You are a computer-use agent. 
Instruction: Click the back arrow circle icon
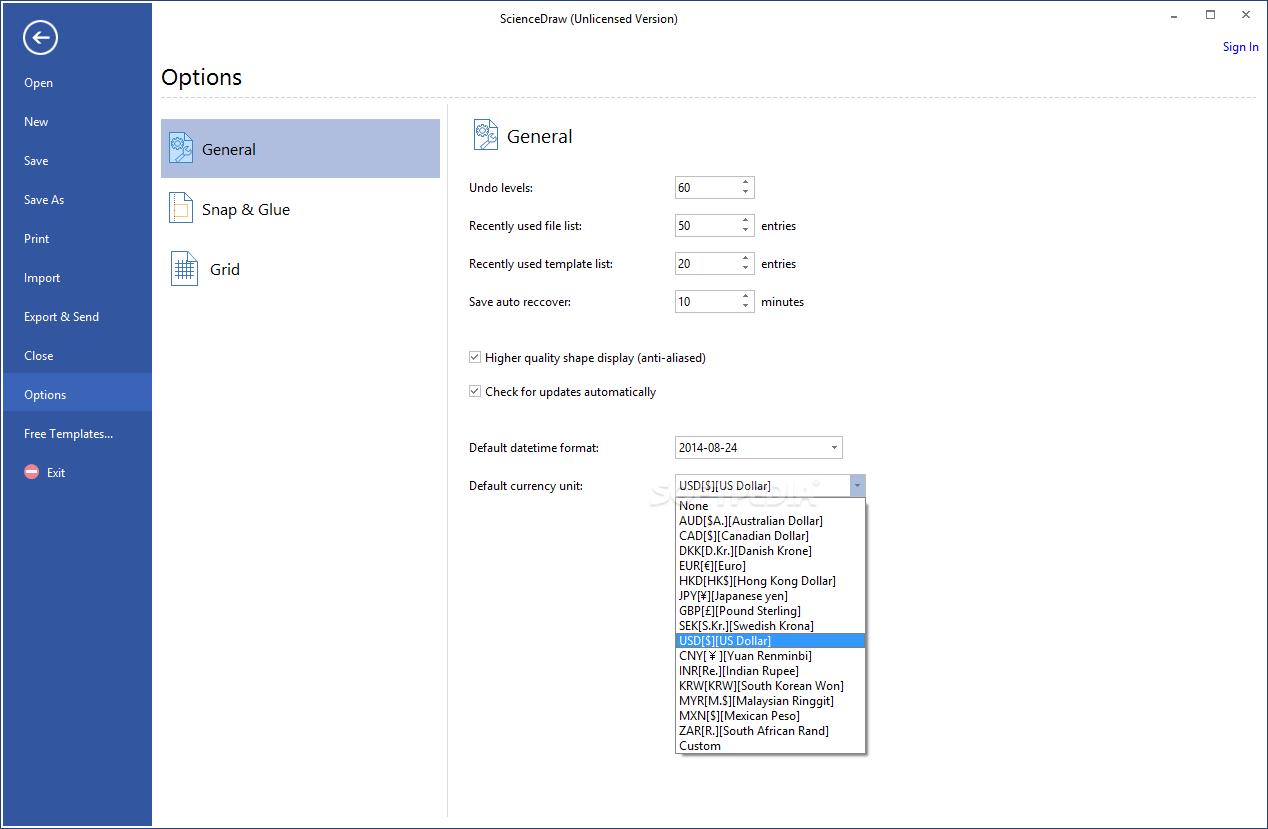click(40, 38)
